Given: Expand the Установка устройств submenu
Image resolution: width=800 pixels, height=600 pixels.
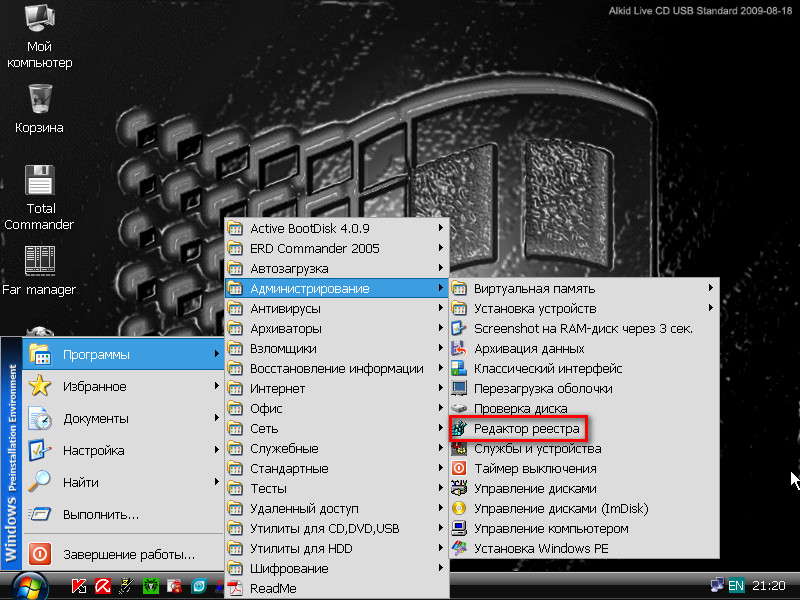Looking at the screenshot, I should [584, 308].
